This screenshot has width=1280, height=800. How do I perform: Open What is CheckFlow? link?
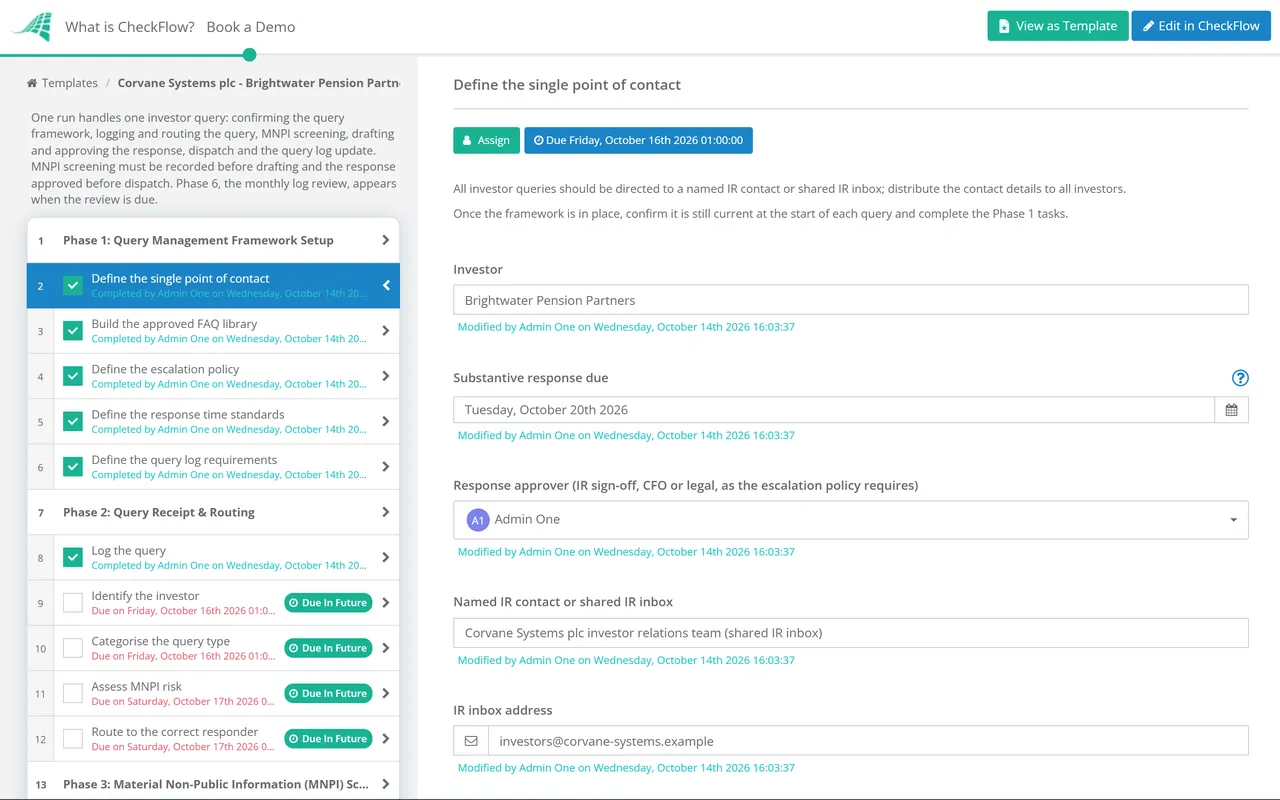130,27
